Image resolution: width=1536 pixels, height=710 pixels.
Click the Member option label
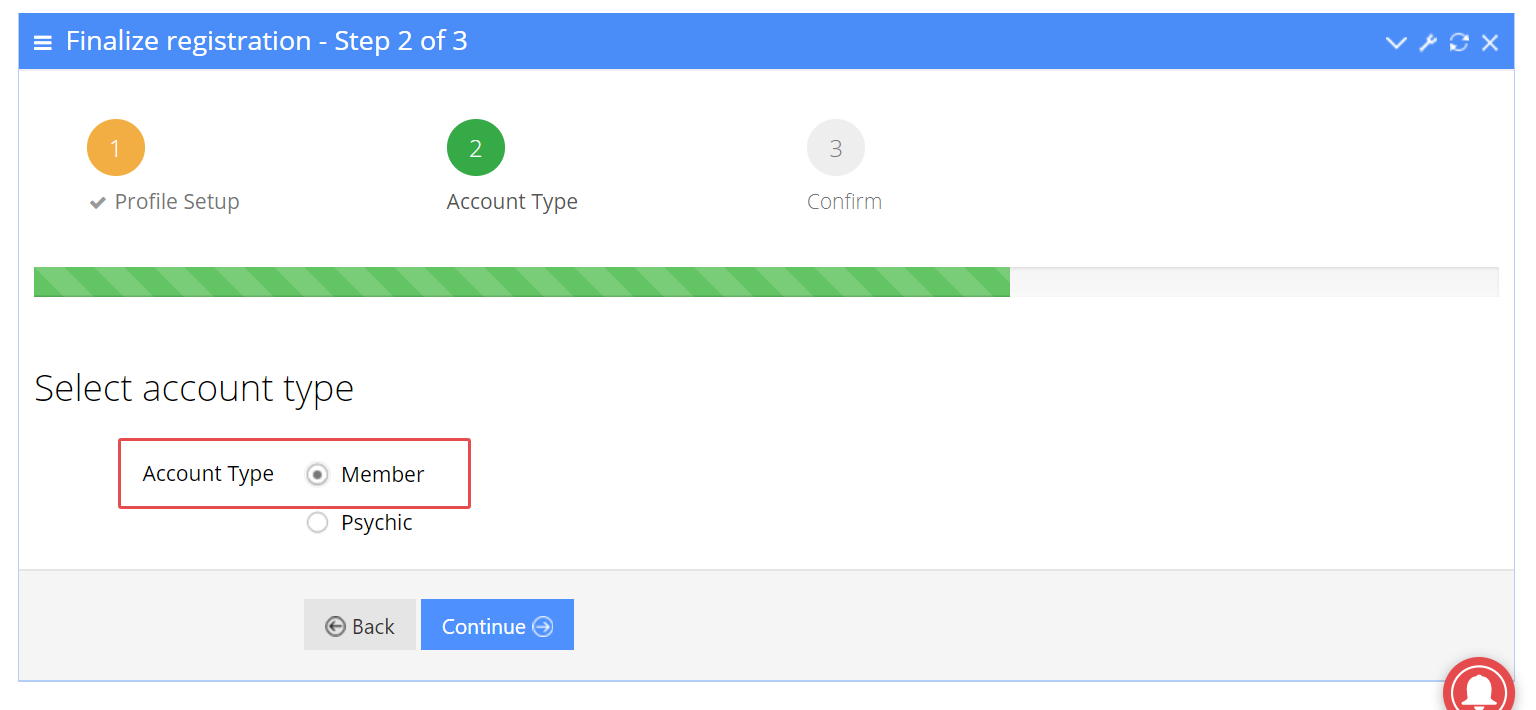pos(383,475)
